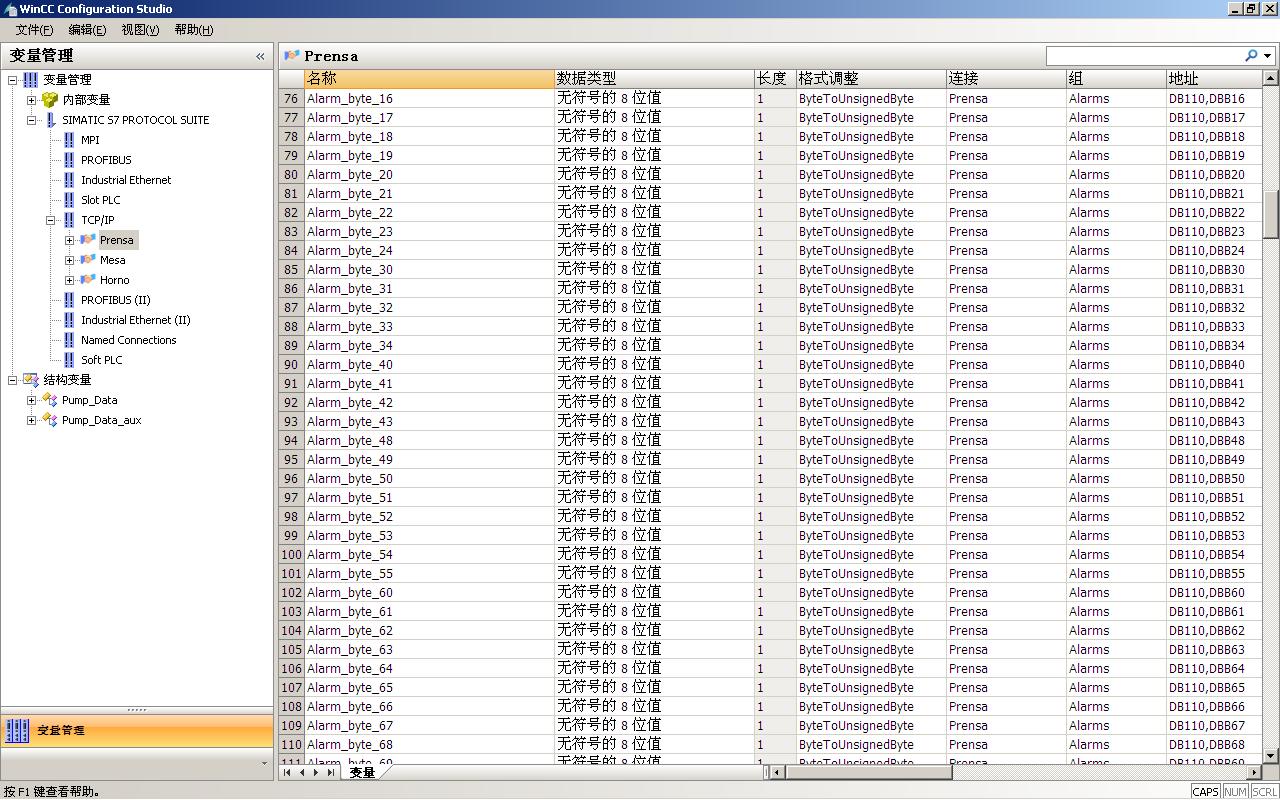Select the Slot PLC channel unit icon
Image resolution: width=1280 pixels, height=800 pixels.
[x=69, y=200]
